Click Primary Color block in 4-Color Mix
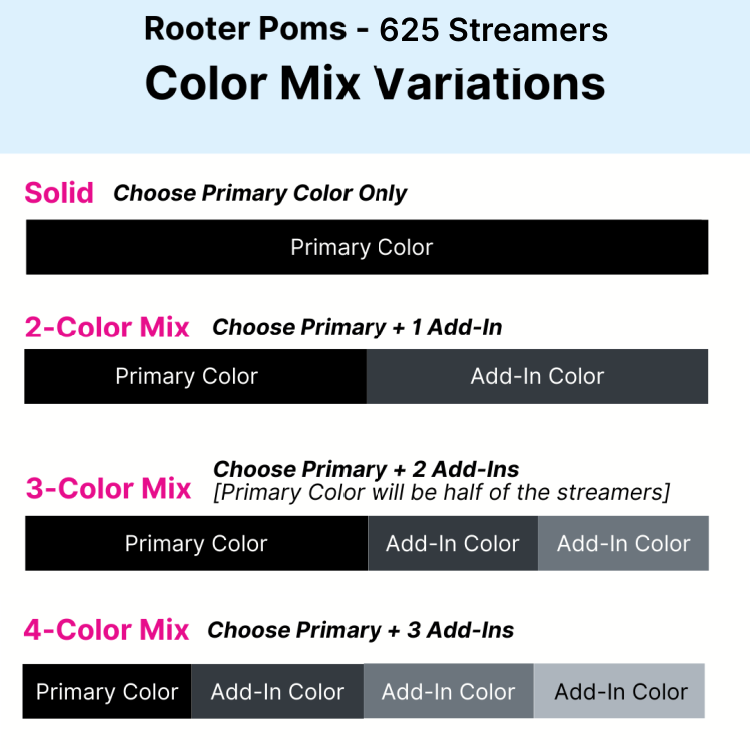The width and height of the screenshot is (750, 750). point(107,691)
